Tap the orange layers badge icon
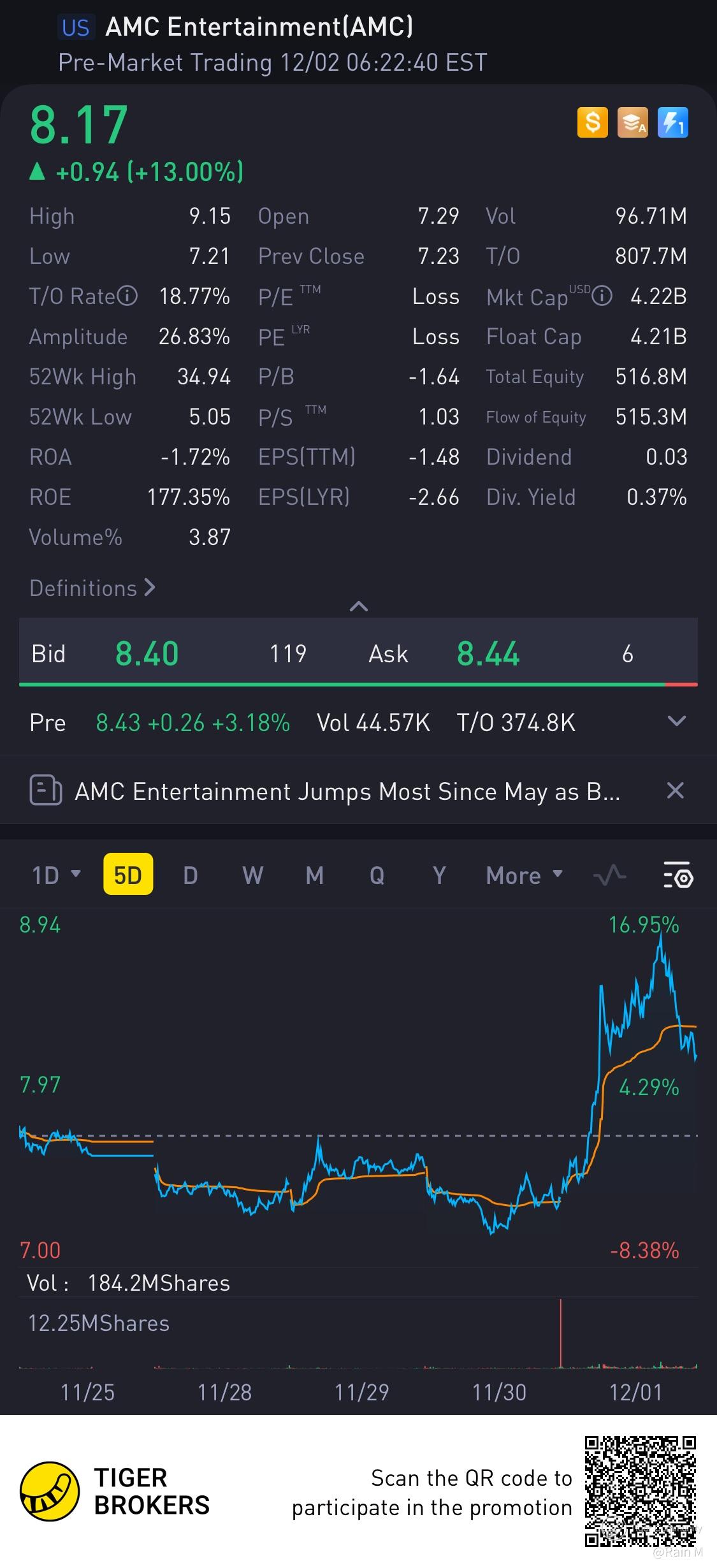This screenshot has width=717, height=1568. (x=632, y=122)
